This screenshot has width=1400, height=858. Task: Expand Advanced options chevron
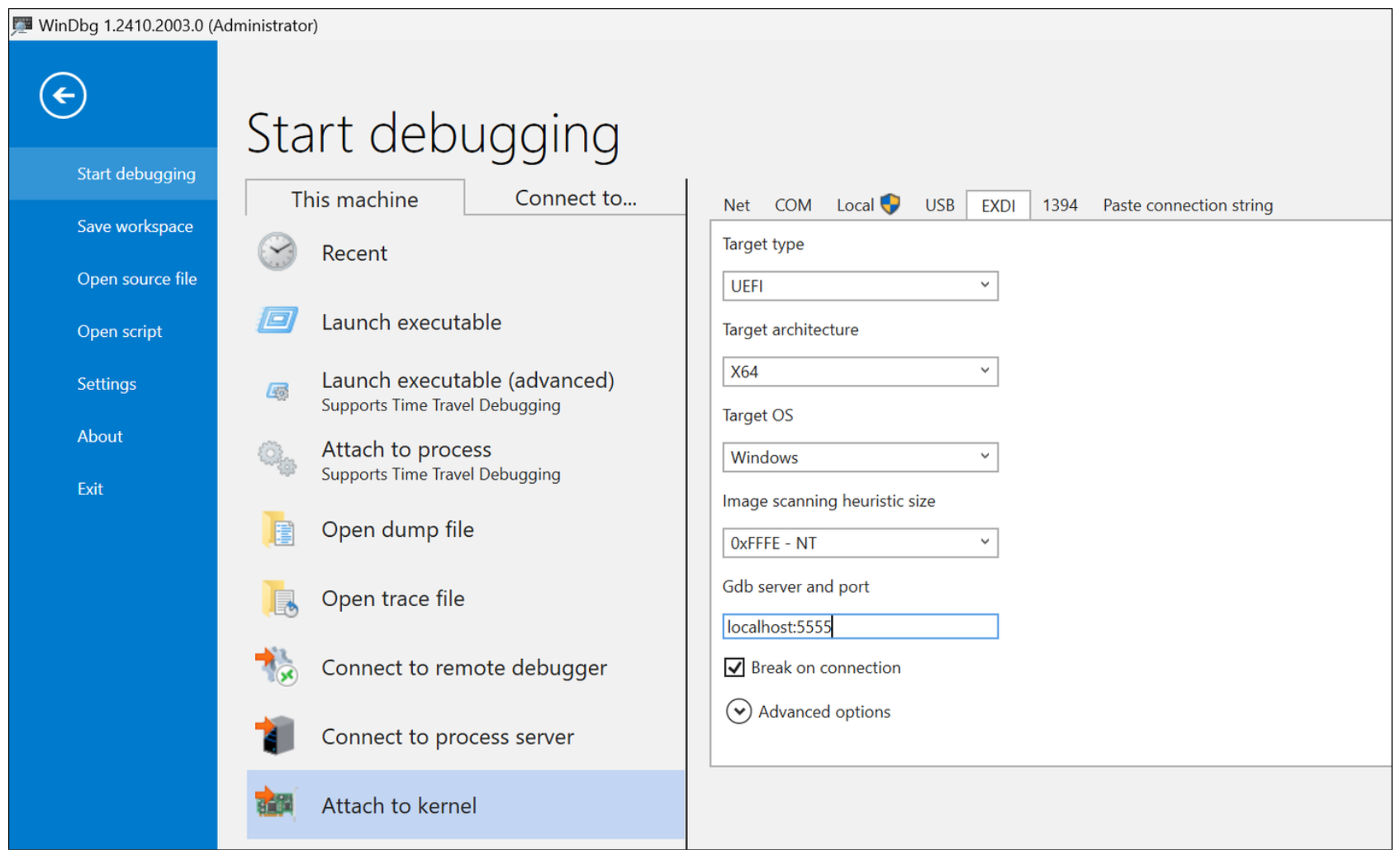(738, 711)
